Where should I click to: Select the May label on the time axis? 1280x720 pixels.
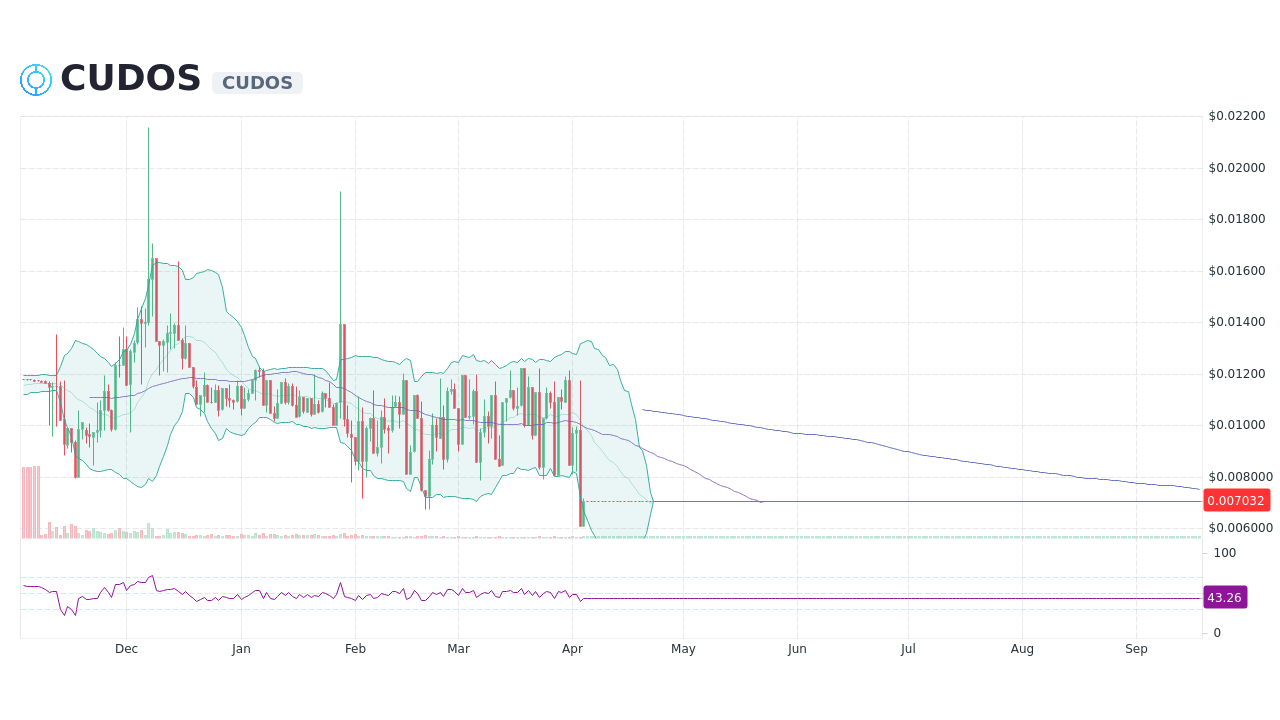click(x=683, y=648)
